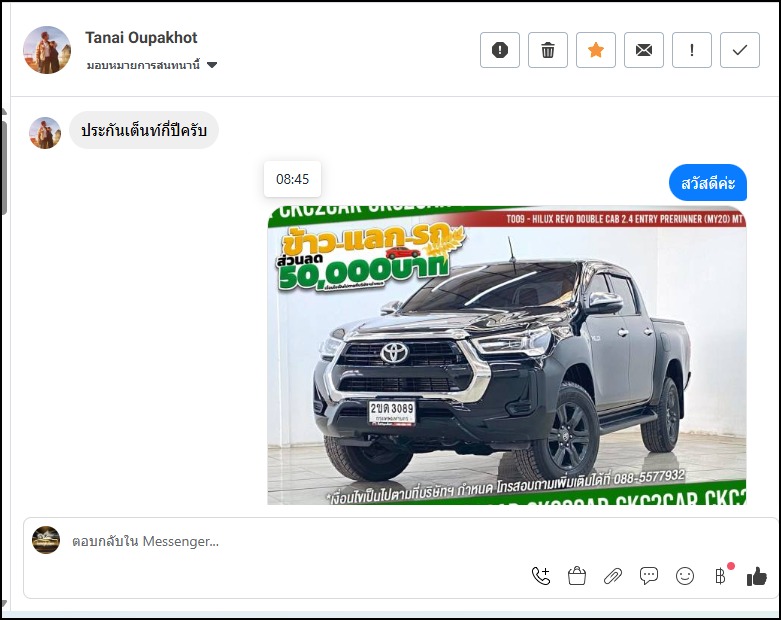Delete conversation with the trash icon

[x=548, y=50]
